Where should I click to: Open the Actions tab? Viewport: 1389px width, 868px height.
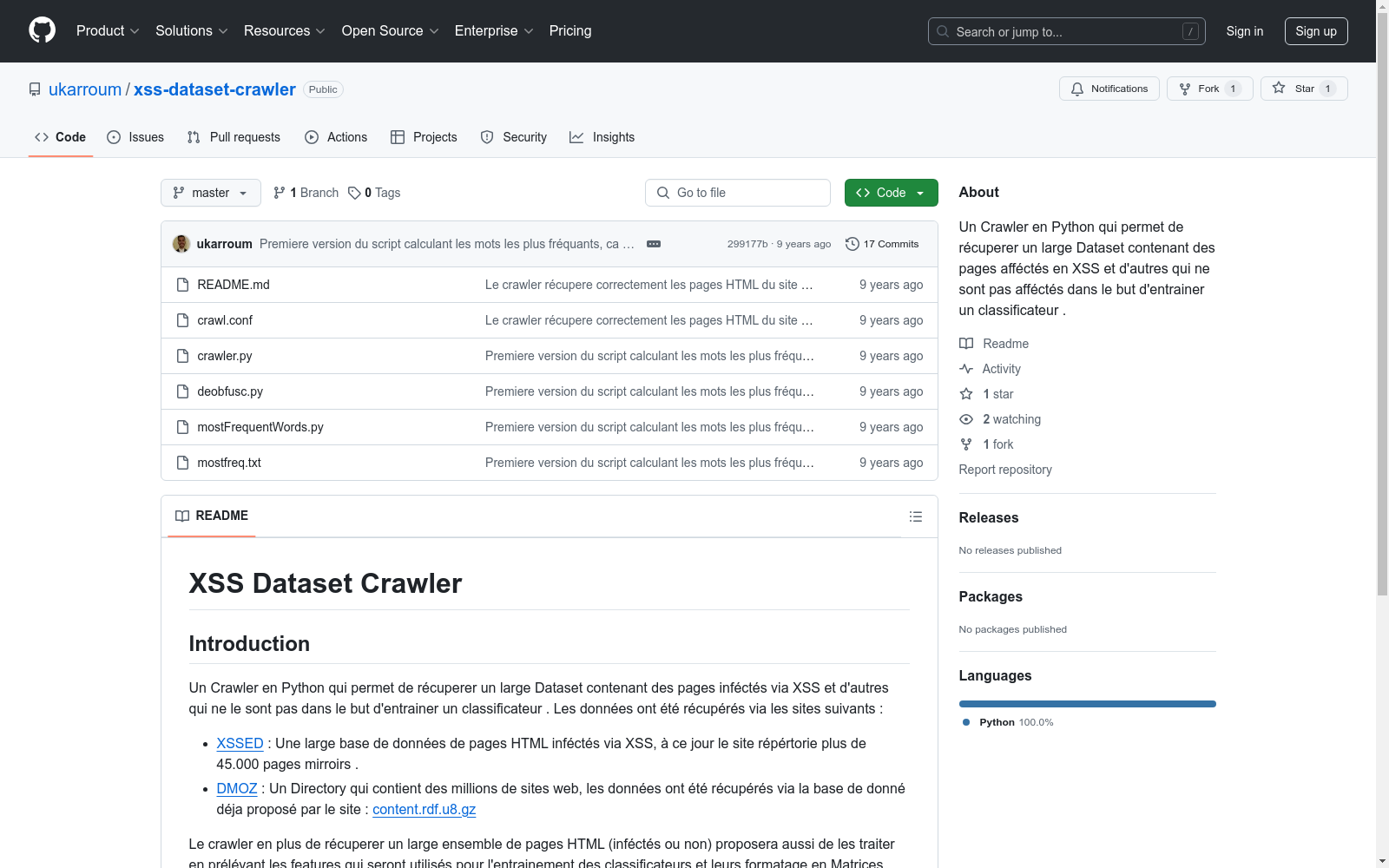pos(336,137)
